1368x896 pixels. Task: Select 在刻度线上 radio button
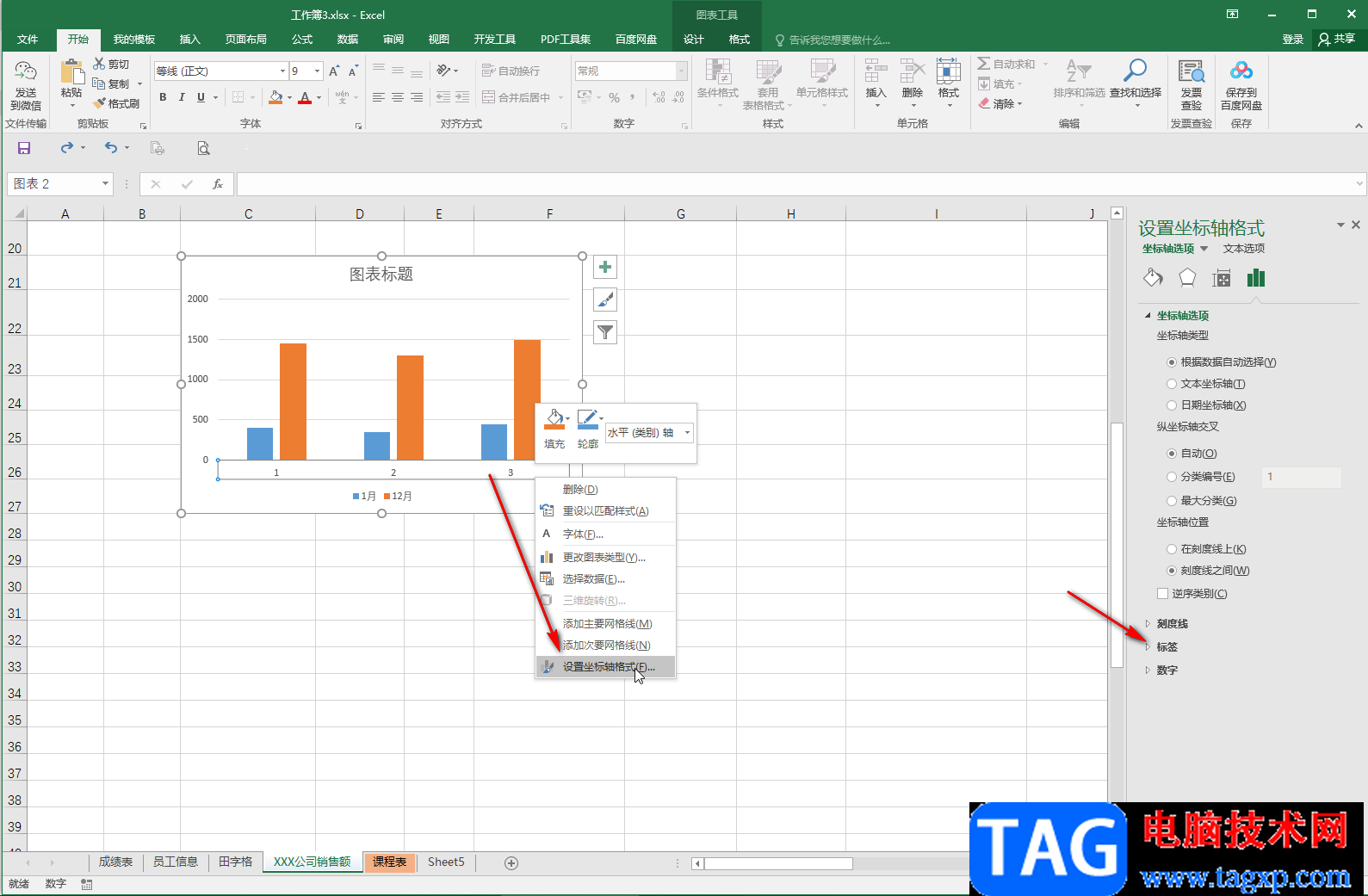1171,549
